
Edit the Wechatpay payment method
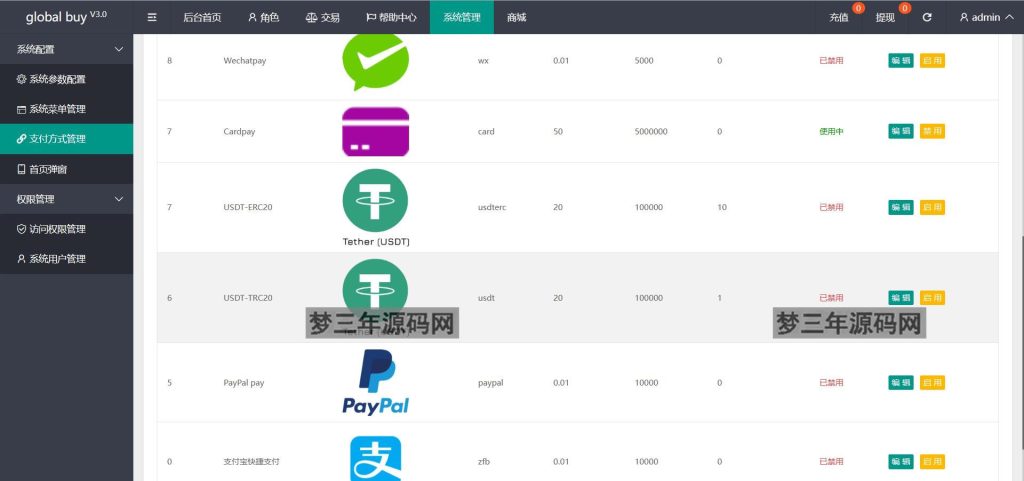901,61
